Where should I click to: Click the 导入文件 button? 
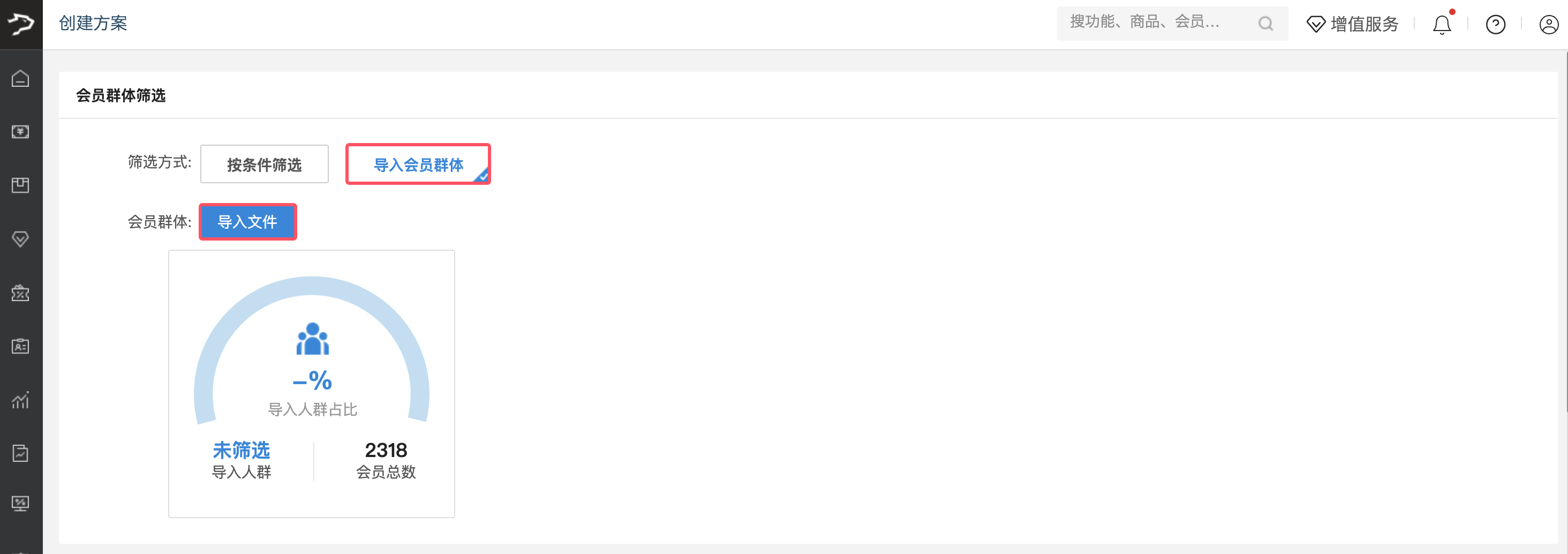[x=248, y=222]
